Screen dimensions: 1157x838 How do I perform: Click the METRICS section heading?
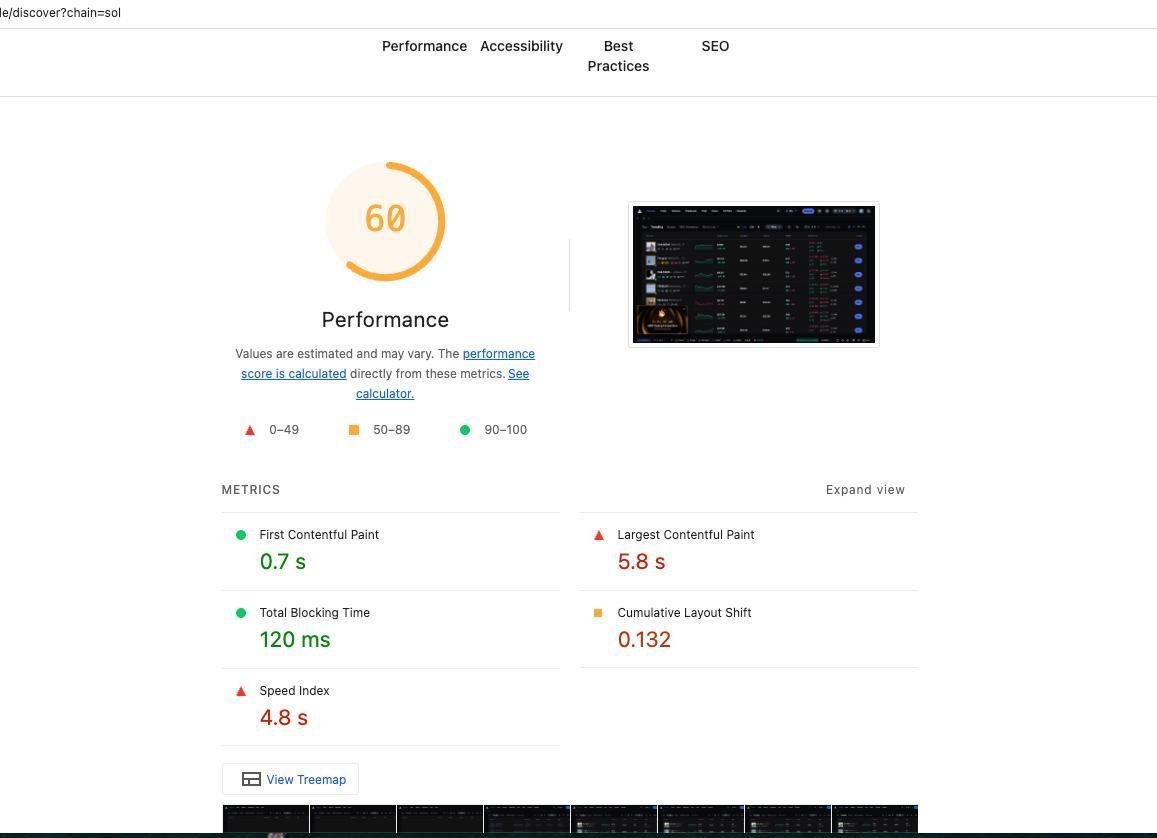251,490
